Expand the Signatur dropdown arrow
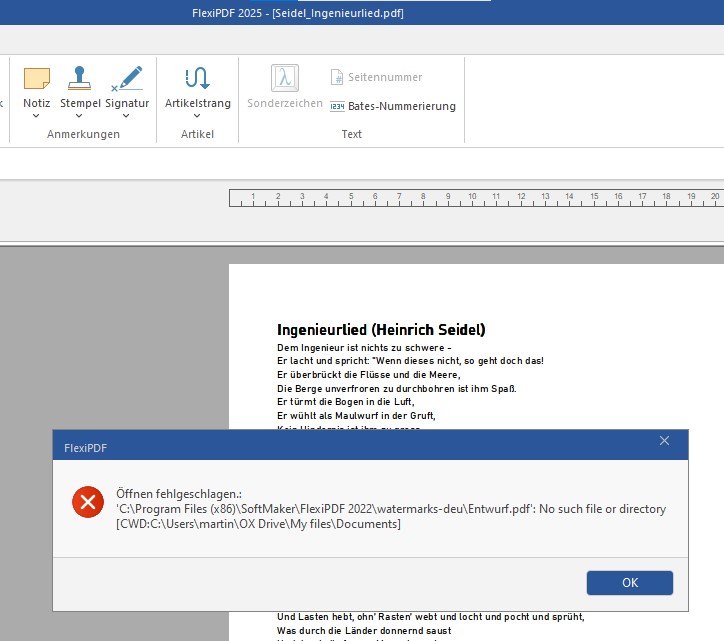The image size is (724, 641). coord(126,116)
